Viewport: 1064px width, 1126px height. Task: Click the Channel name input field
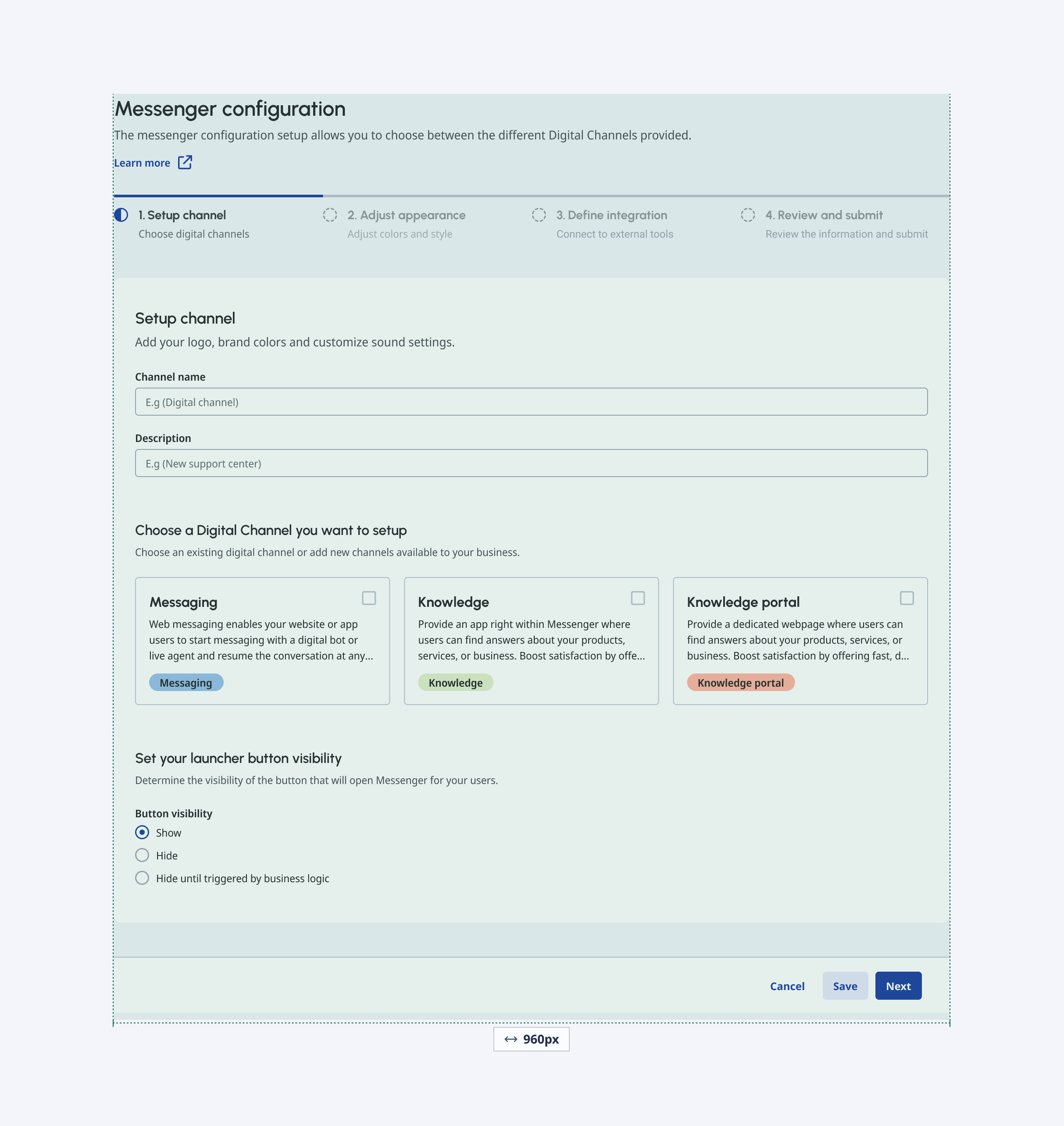pyautogui.click(x=531, y=401)
